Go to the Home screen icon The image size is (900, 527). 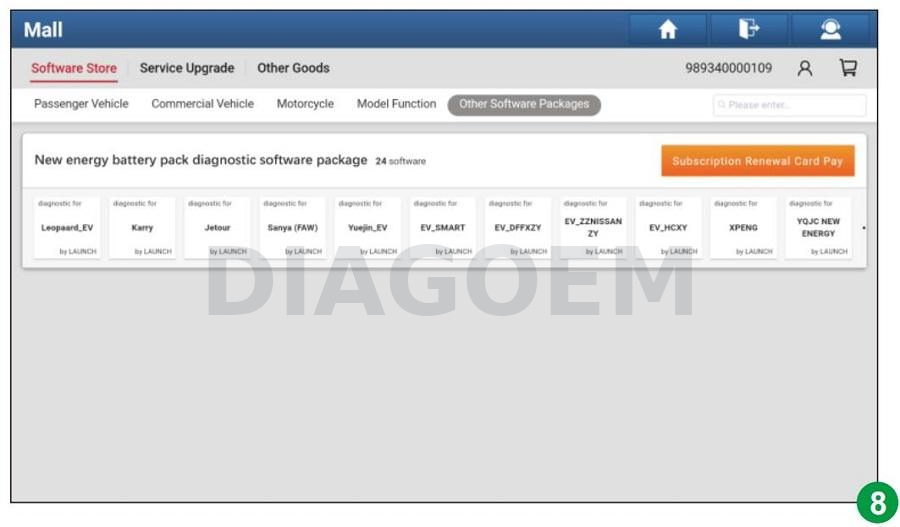668,29
